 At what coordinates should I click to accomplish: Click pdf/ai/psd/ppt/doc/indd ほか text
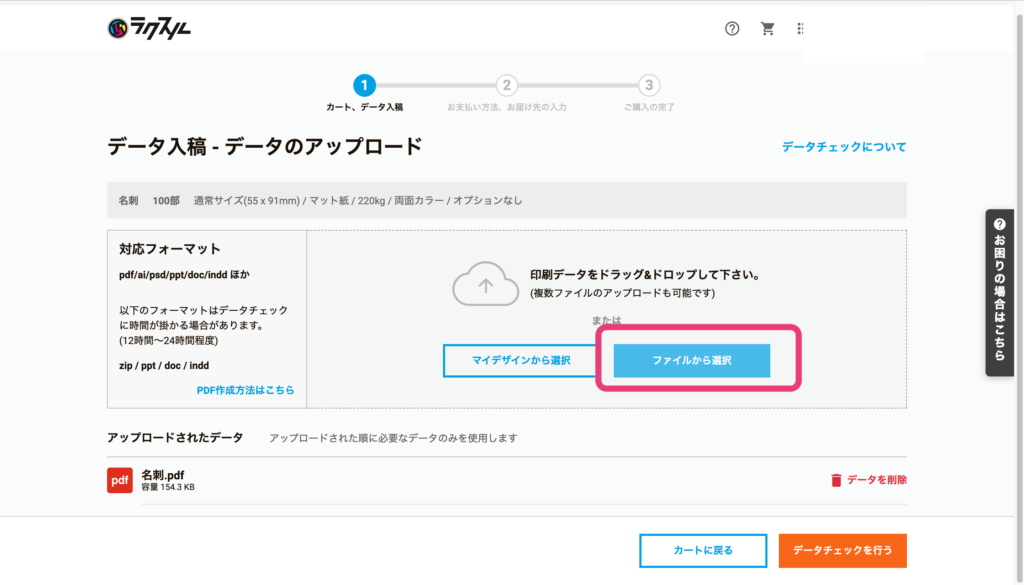pos(184,275)
